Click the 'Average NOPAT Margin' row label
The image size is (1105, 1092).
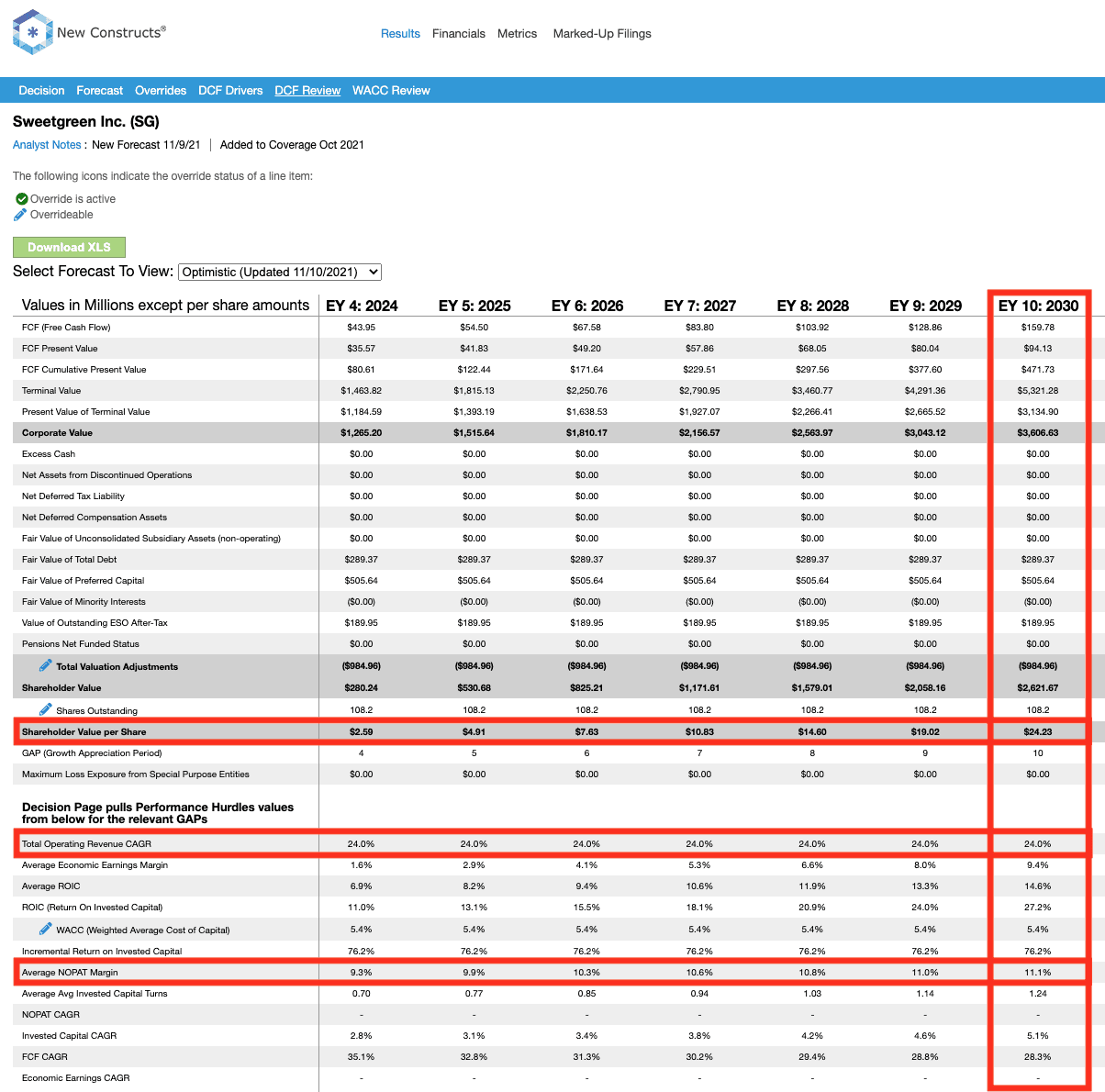point(70,973)
